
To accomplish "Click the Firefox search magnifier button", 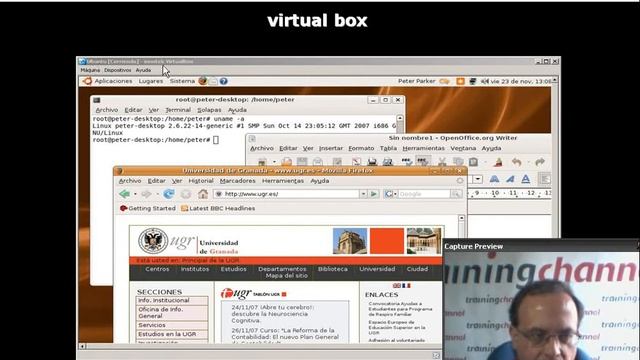I will click(456, 194).
